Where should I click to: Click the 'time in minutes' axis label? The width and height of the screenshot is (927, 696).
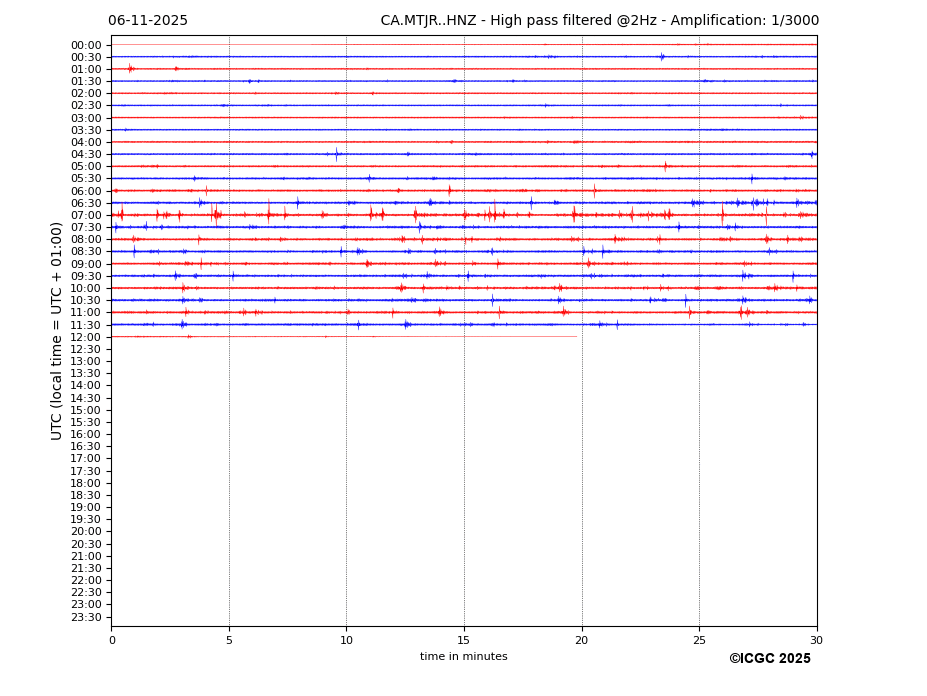tap(463, 657)
